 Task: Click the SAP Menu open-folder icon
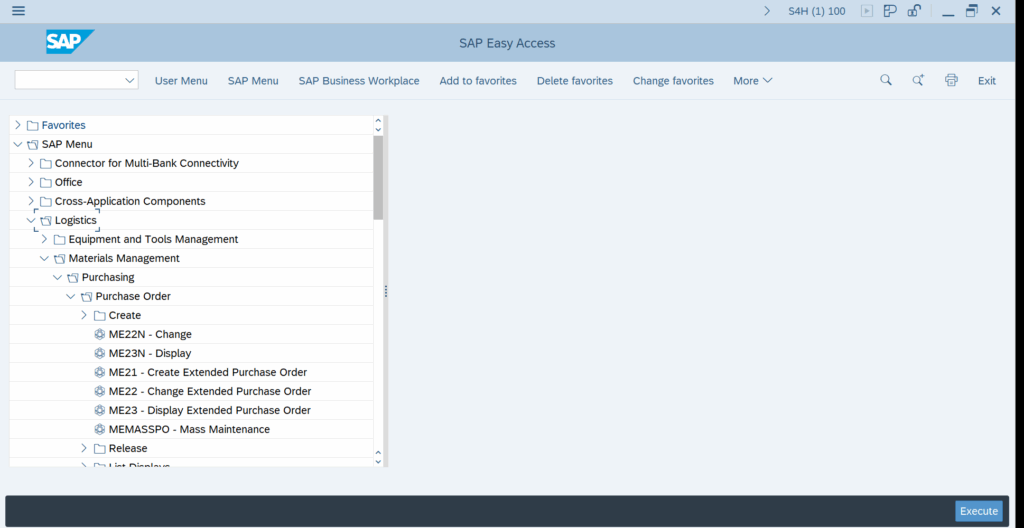(x=33, y=144)
